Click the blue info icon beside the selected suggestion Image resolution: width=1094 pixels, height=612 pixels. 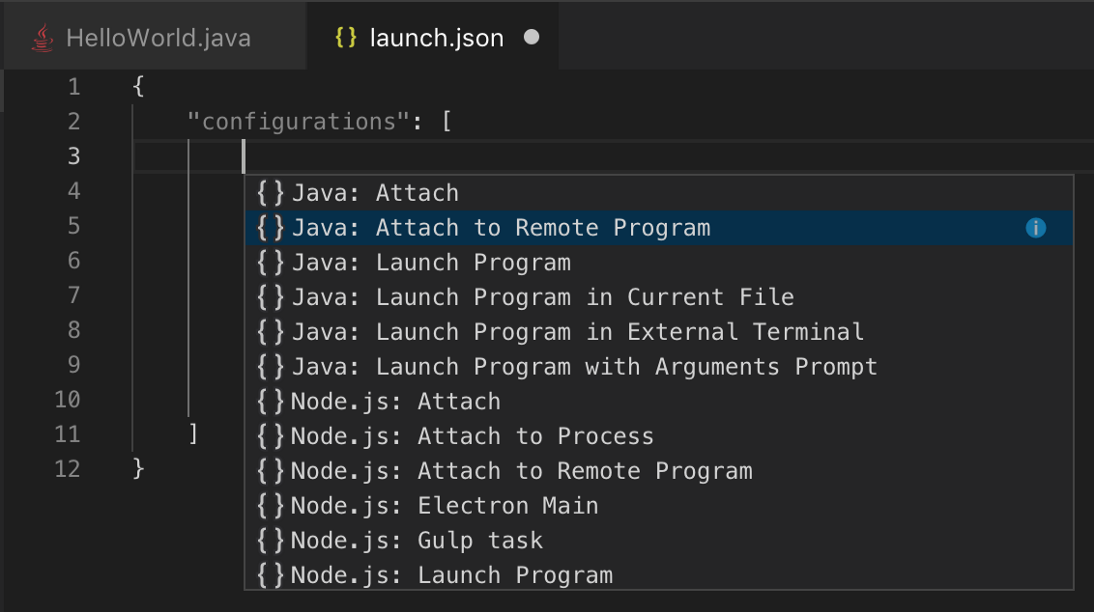coord(1036,228)
